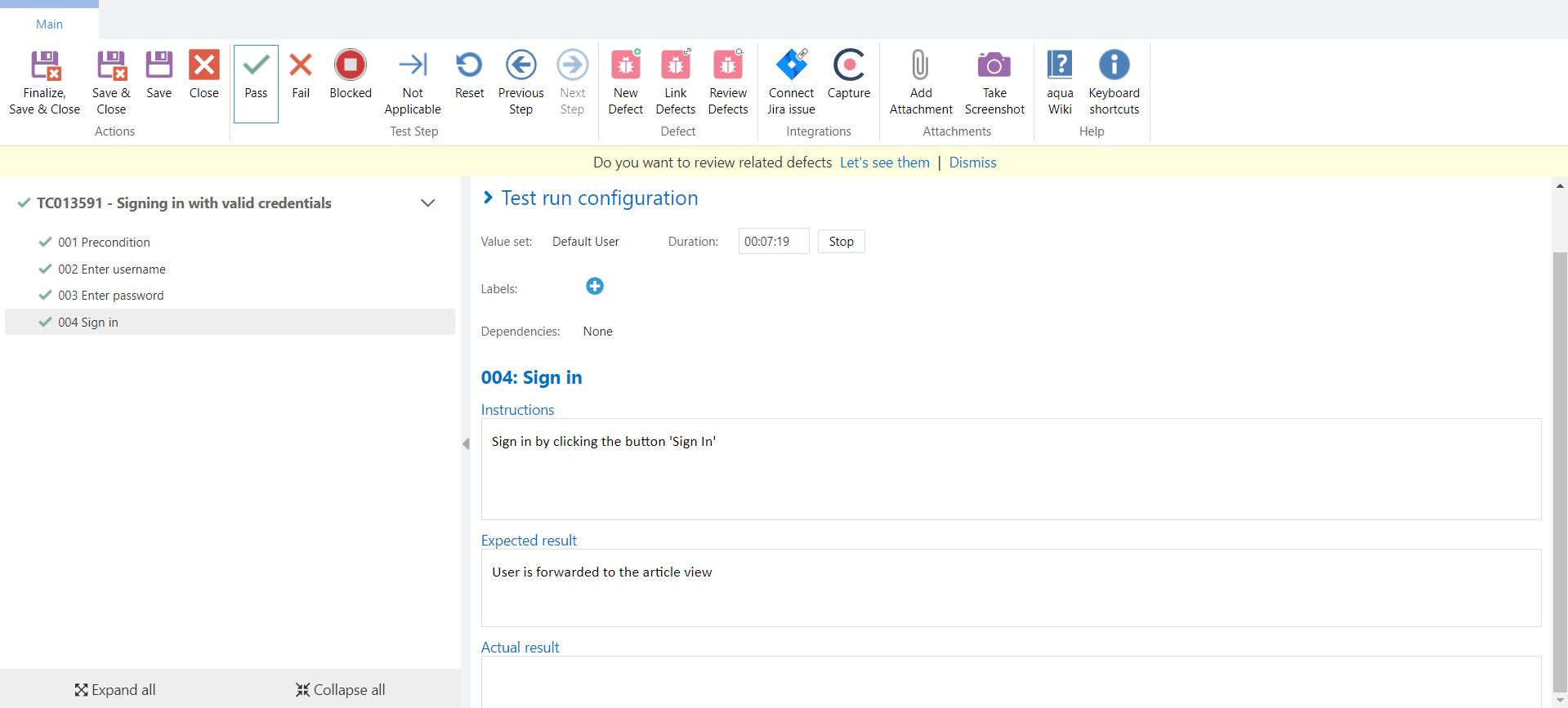This screenshot has height=708, width=1568.
Task: Expand Test run configuration section
Action: tap(488, 198)
